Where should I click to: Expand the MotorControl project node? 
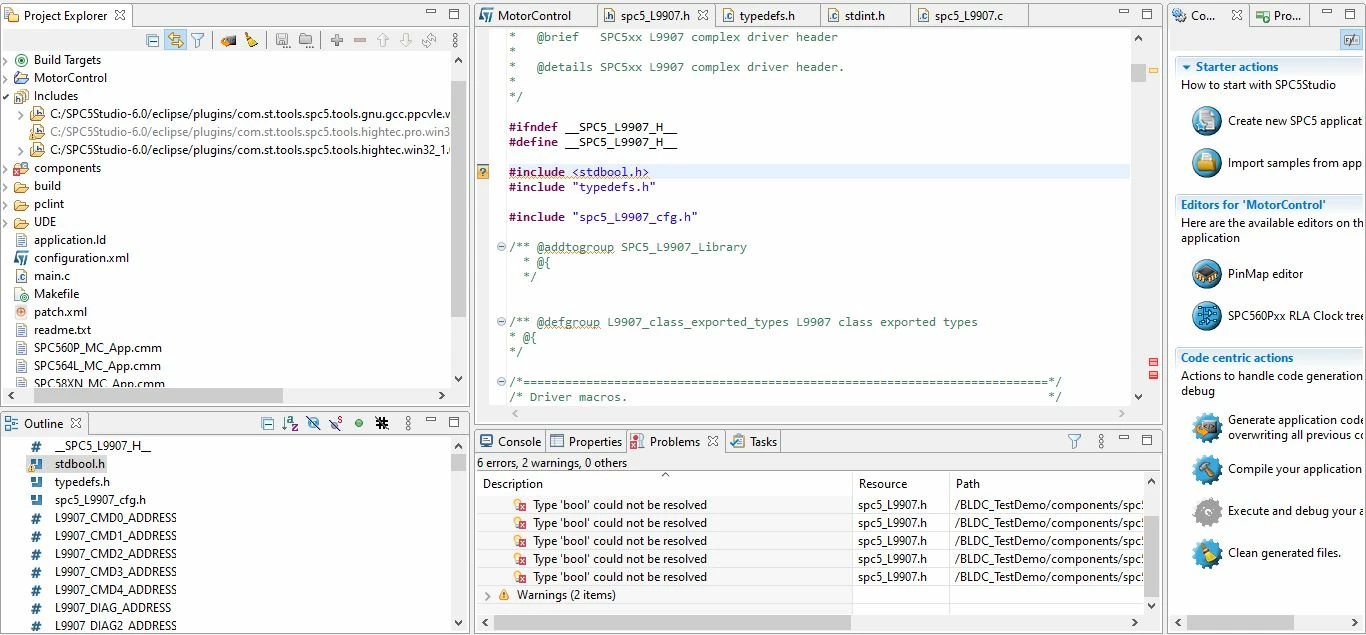coord(6,78)
